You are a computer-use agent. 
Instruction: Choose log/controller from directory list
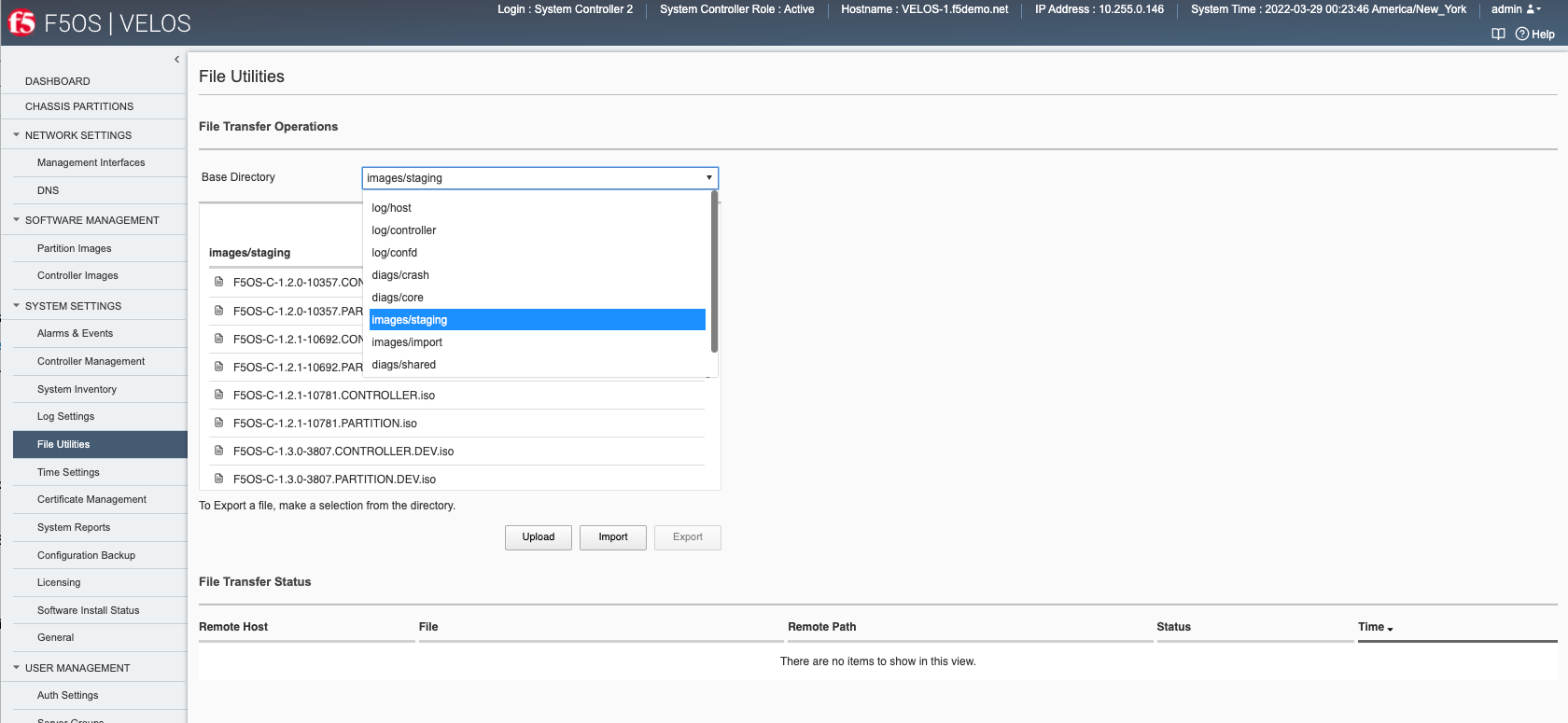pyautogui.click(x=537, y=230)
